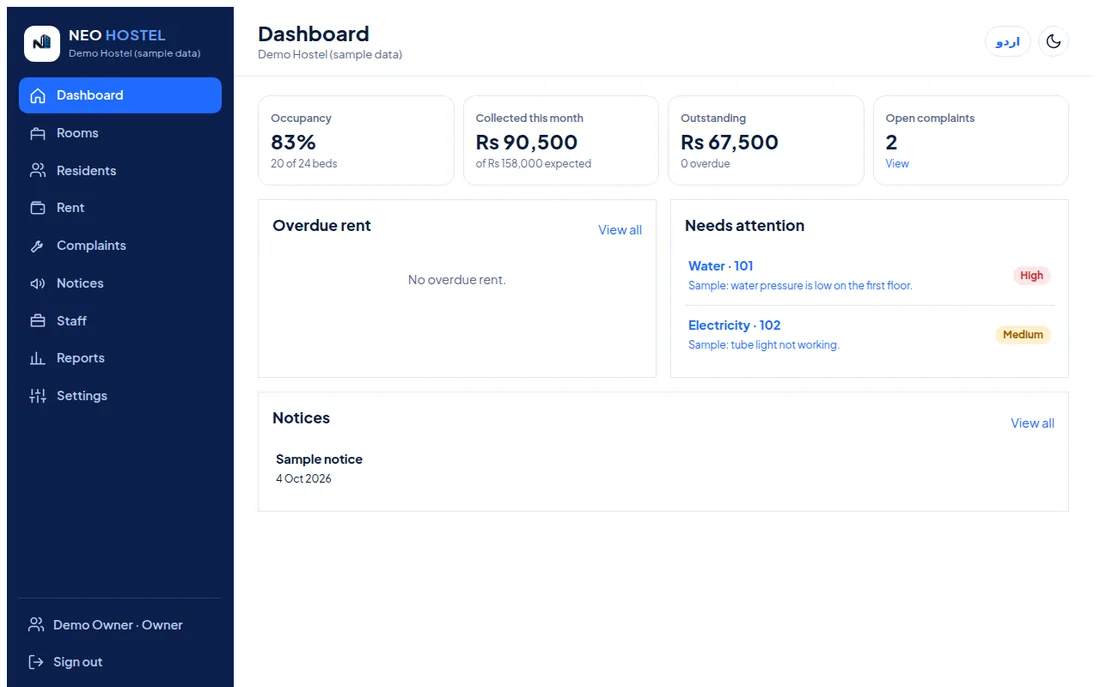Open the Complaints section
The width and height of the screenshot is (1100, 687).
pyautogui.click(x=120, y=246)
